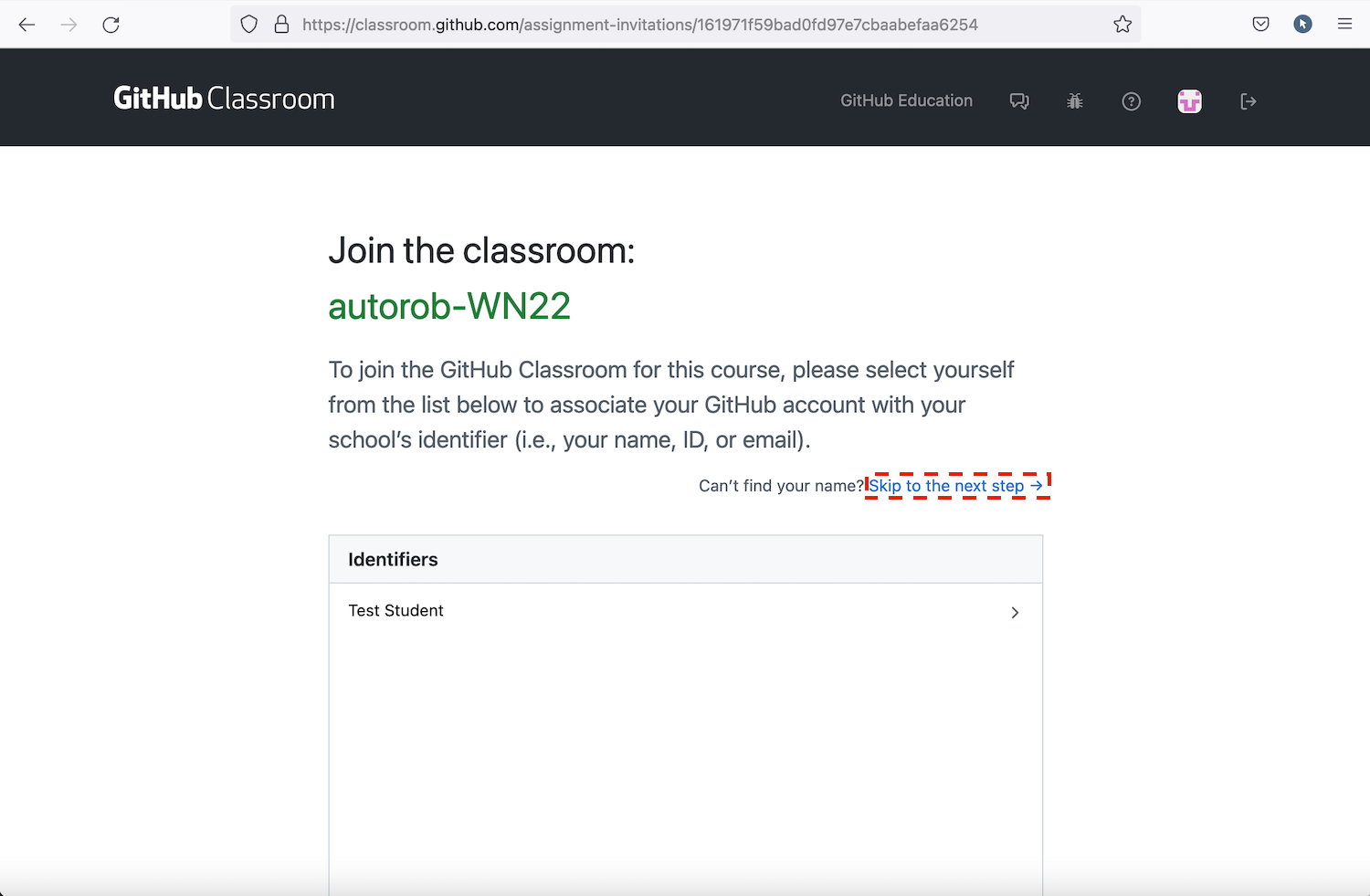Click the GitHub Classroom logo
This screenshot has width=1370, height=896.
tap(224, 99)
